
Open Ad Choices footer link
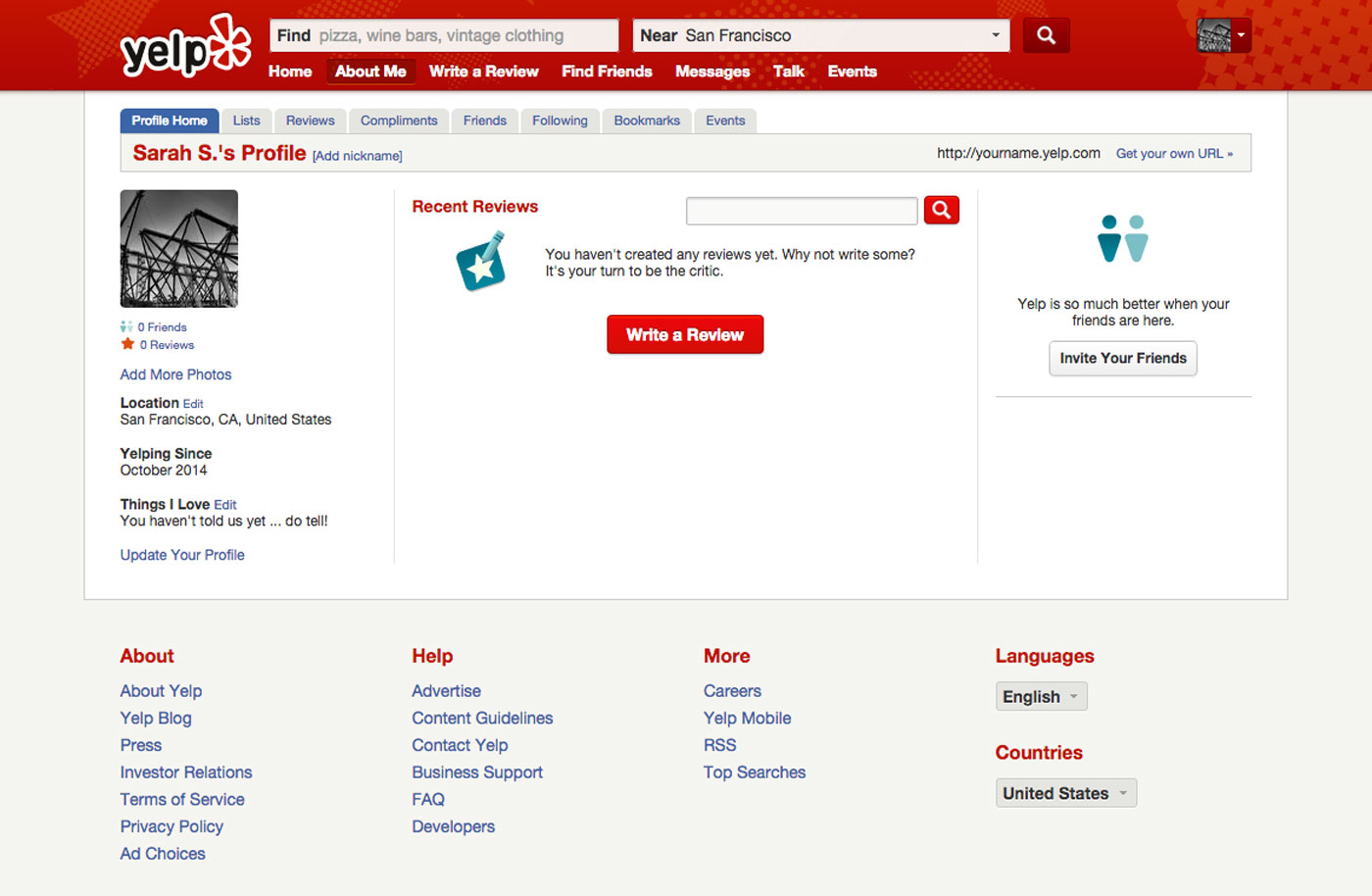pyautogui.click(x=163, y=854)
